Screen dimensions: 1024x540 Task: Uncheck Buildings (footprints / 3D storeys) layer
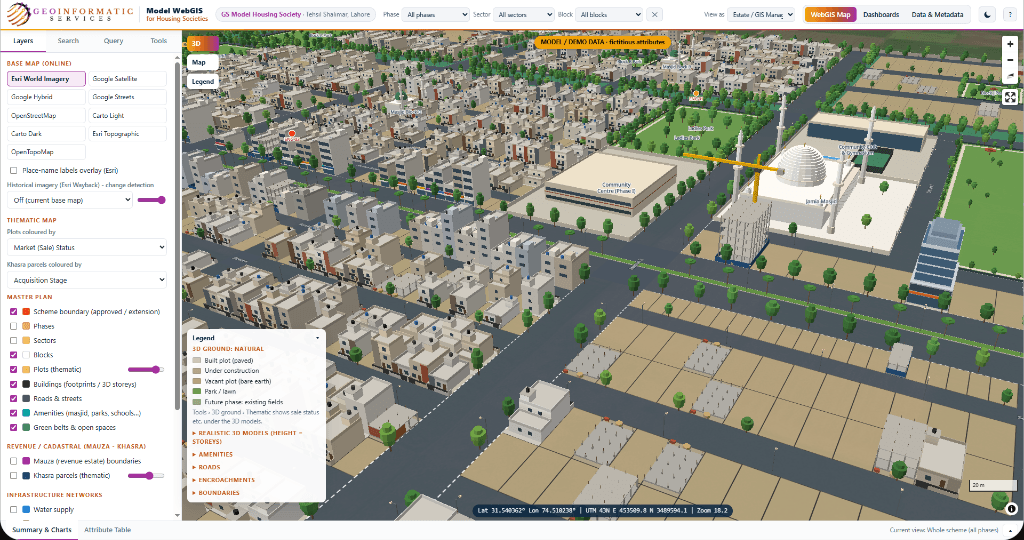pyautogui.click(x=13, y=384)
